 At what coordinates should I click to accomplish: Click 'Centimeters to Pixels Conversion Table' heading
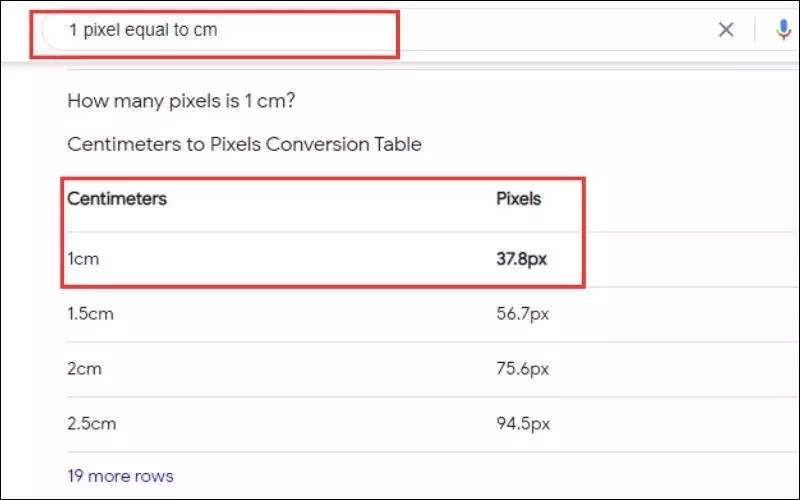(x=244, y=144)
